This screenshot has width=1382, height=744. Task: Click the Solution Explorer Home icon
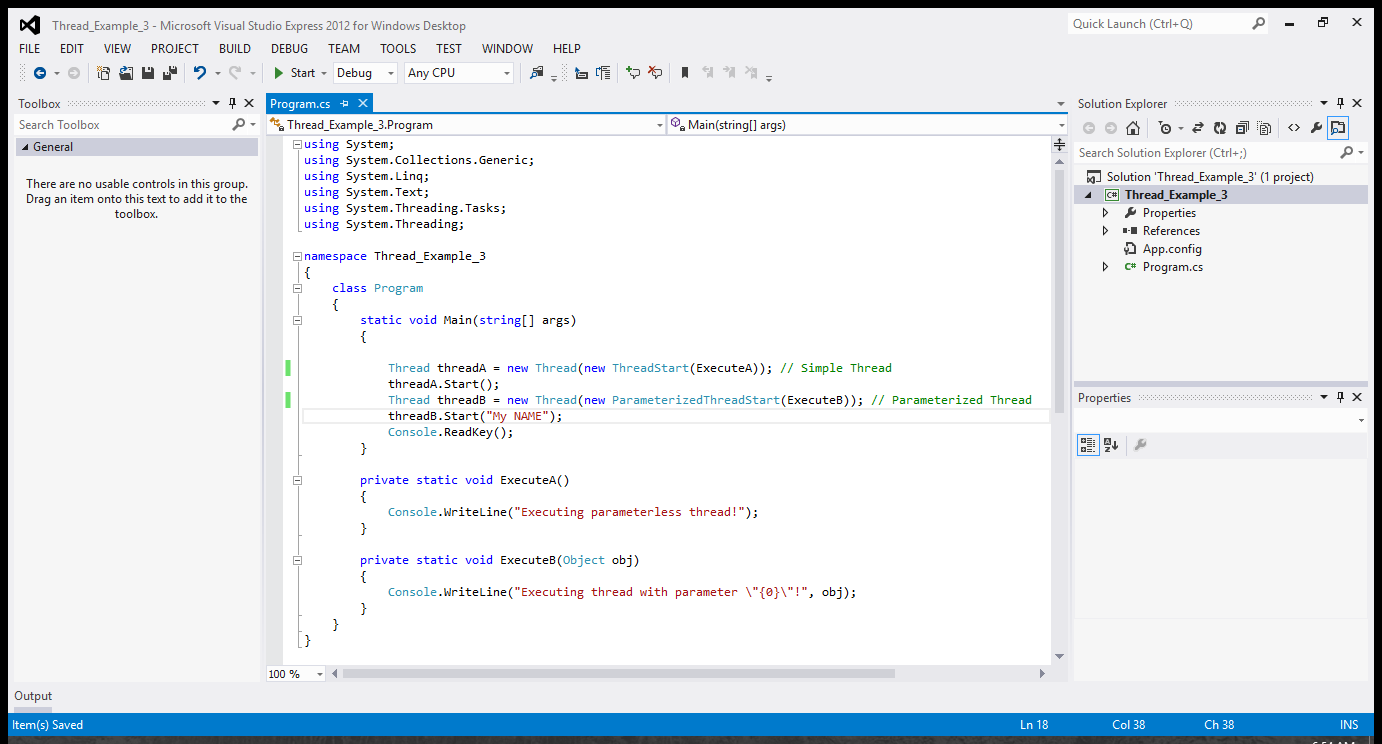click(x=1133, y=128)
